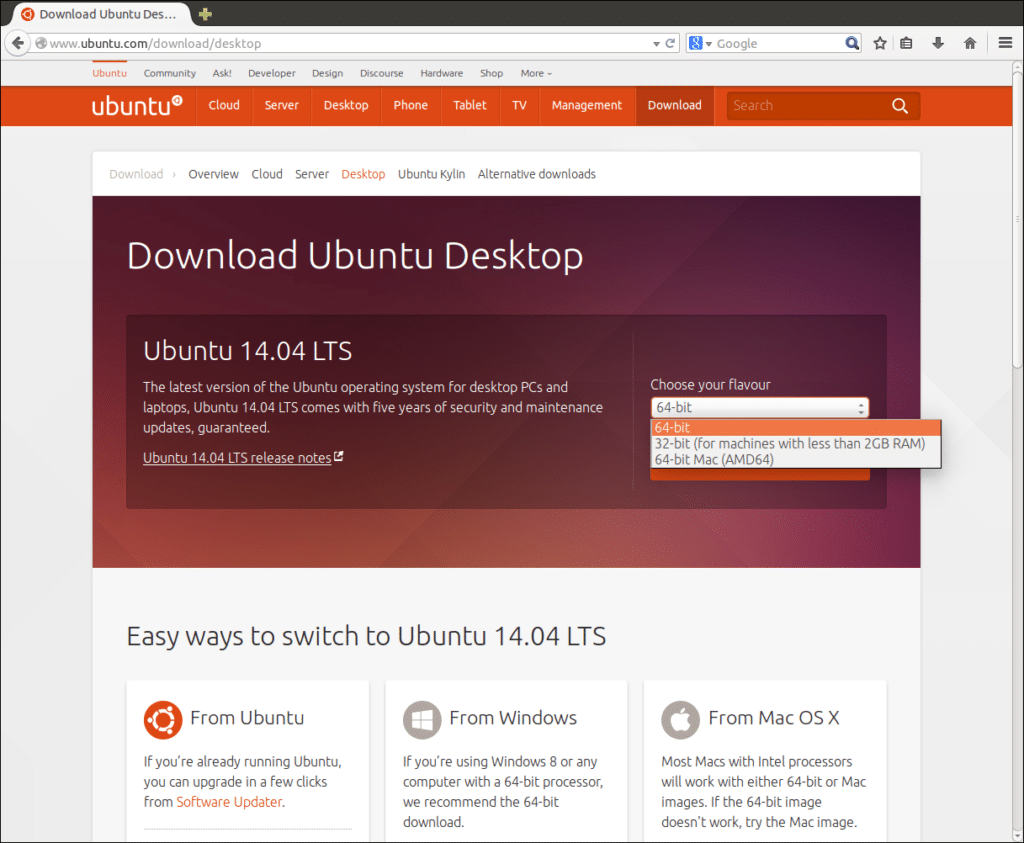Open Alternative downloads sub-navigation item
Viewport: 1024px width, 843px height.
[x=537, y=174]
